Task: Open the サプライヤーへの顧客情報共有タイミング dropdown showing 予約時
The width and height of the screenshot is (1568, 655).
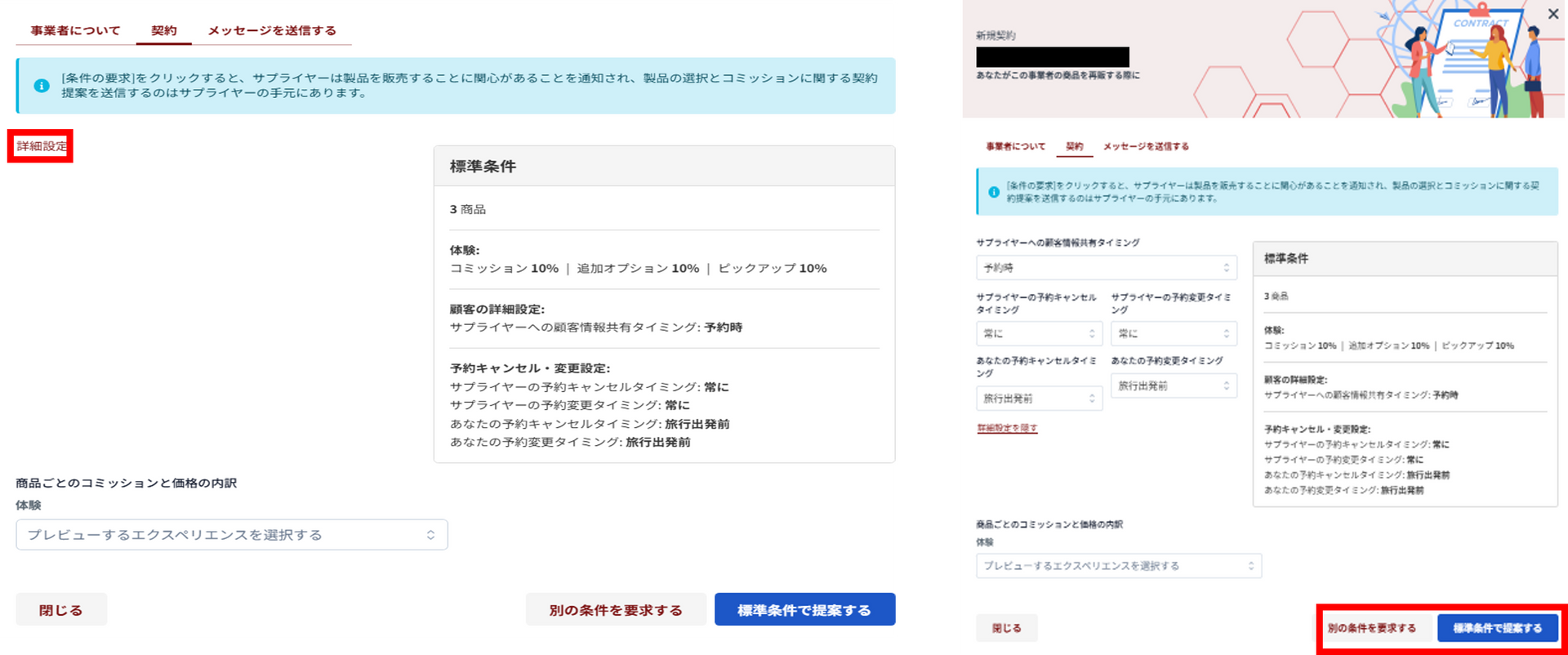Action: [x=1106, y=268]
